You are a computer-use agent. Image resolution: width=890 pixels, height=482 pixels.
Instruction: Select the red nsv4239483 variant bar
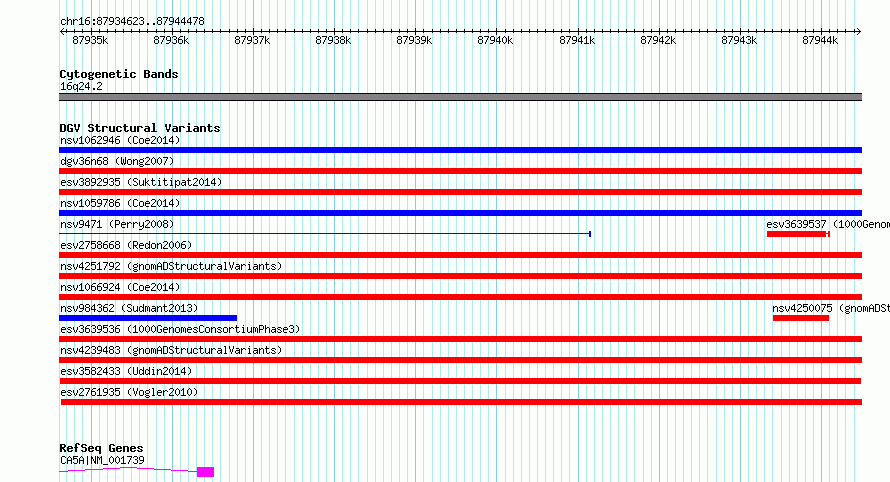pyautogui.click(x=460, y=360)
